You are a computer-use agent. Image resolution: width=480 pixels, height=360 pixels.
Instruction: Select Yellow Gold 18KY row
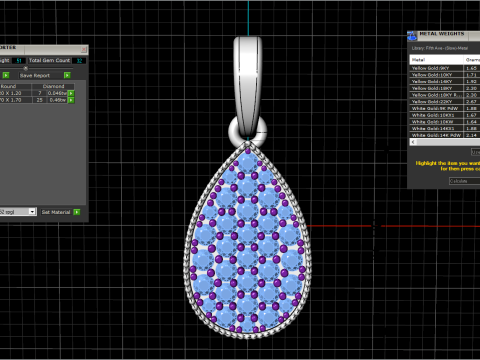[x=445, y=88]
